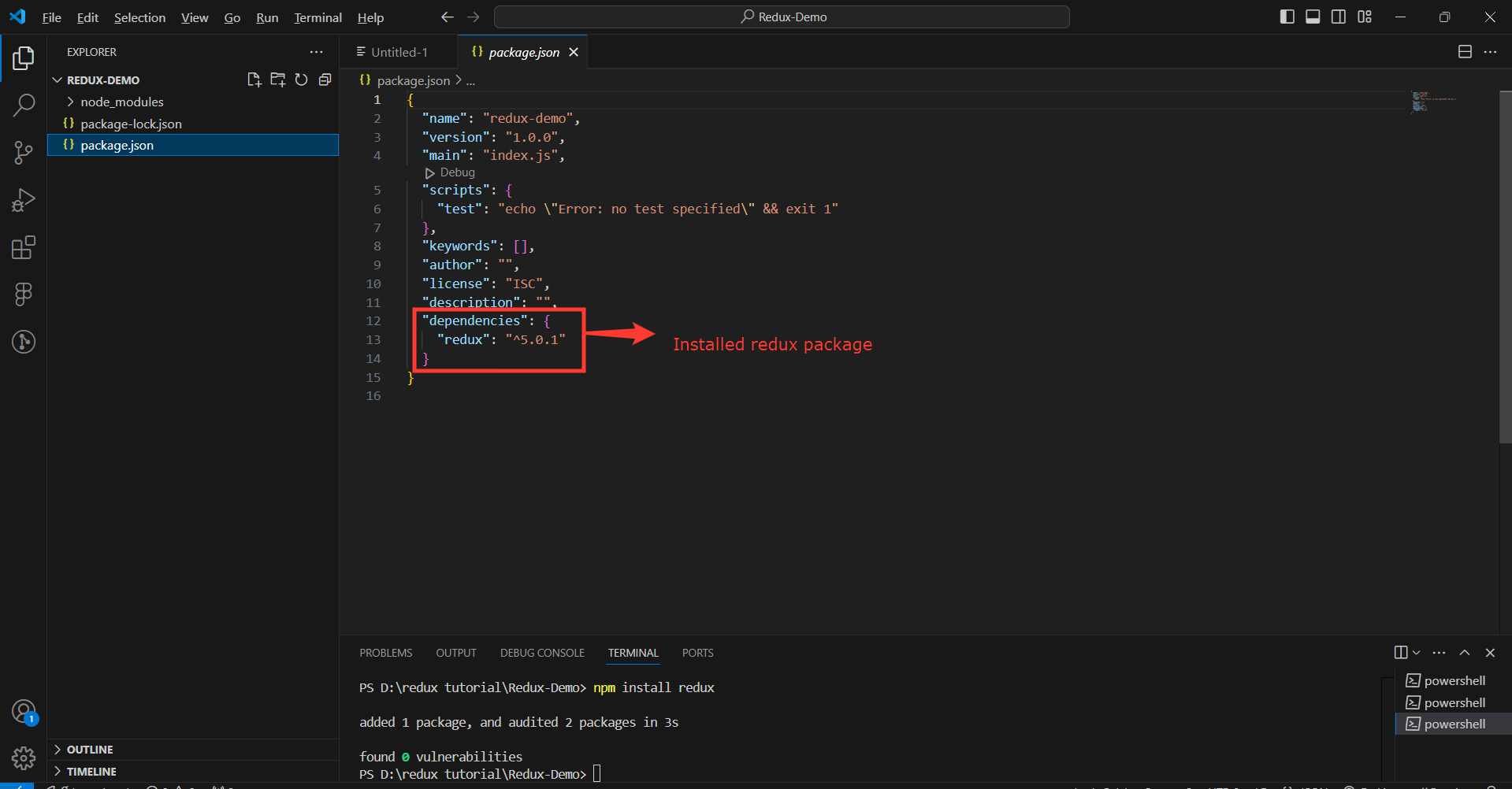Maximize the terminal panel size
The width and height of the screenshot is (1512, 789).
coord(1465,652)
